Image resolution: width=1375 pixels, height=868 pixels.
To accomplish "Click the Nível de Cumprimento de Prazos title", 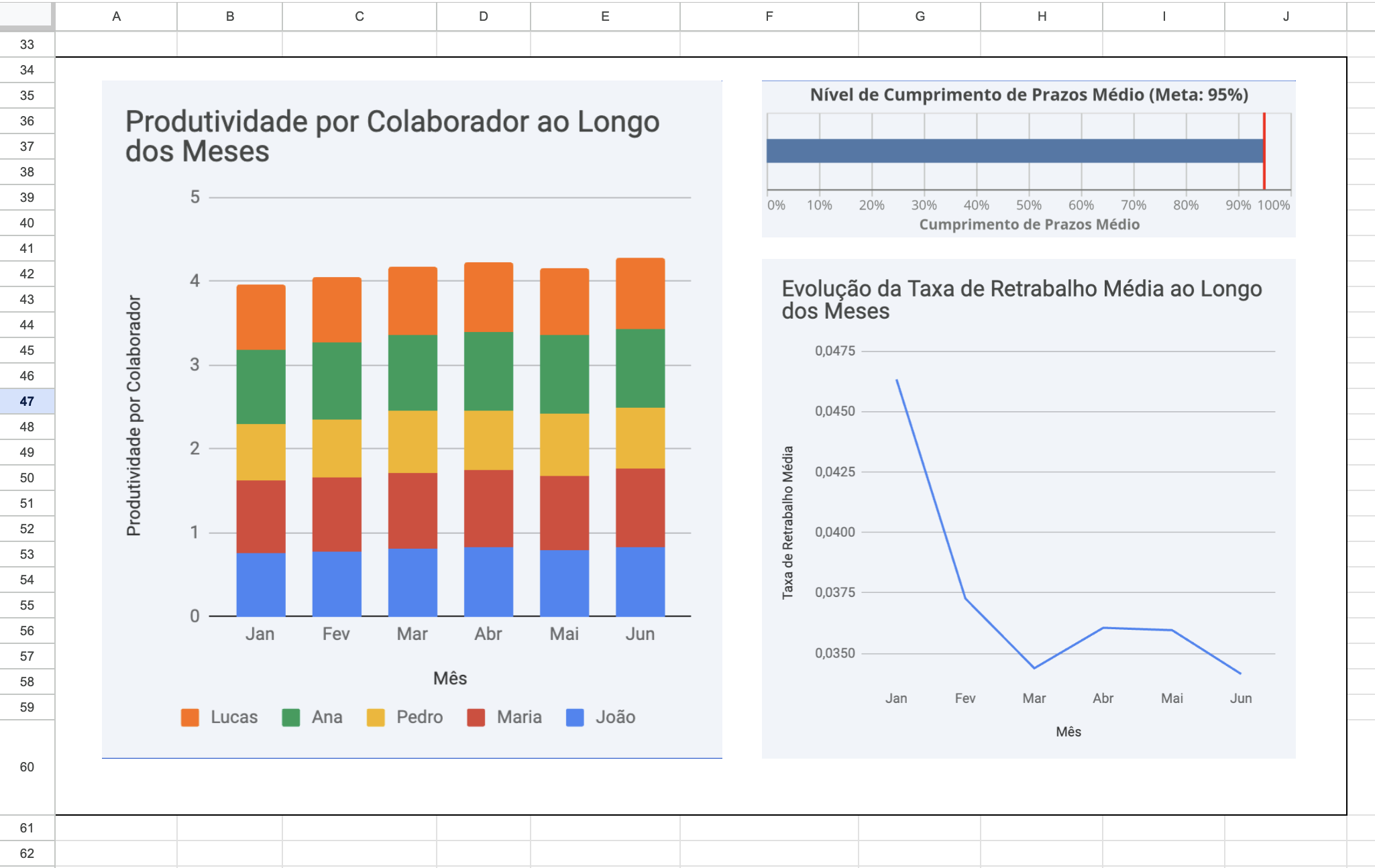I will (1028, 95).
